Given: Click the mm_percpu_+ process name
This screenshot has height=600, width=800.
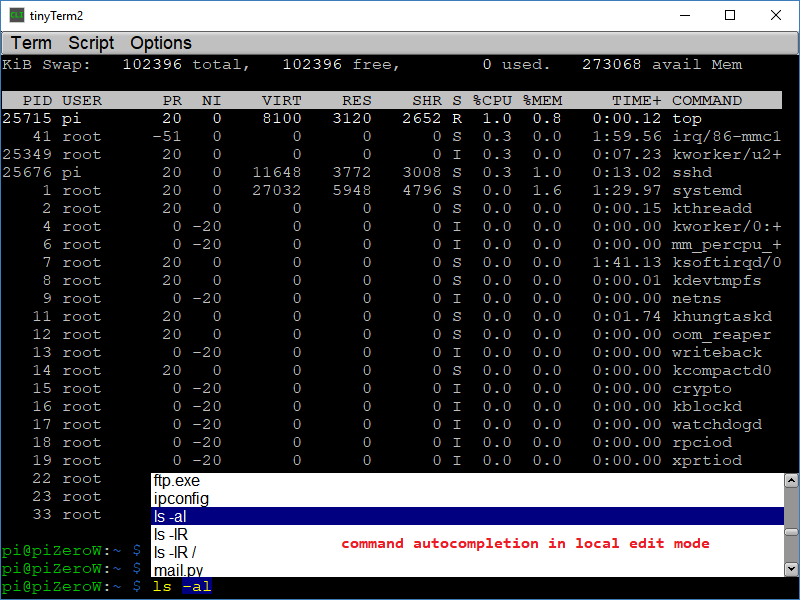Looking at the screenshot, I should pyautogui.click(x=727, y=245).
